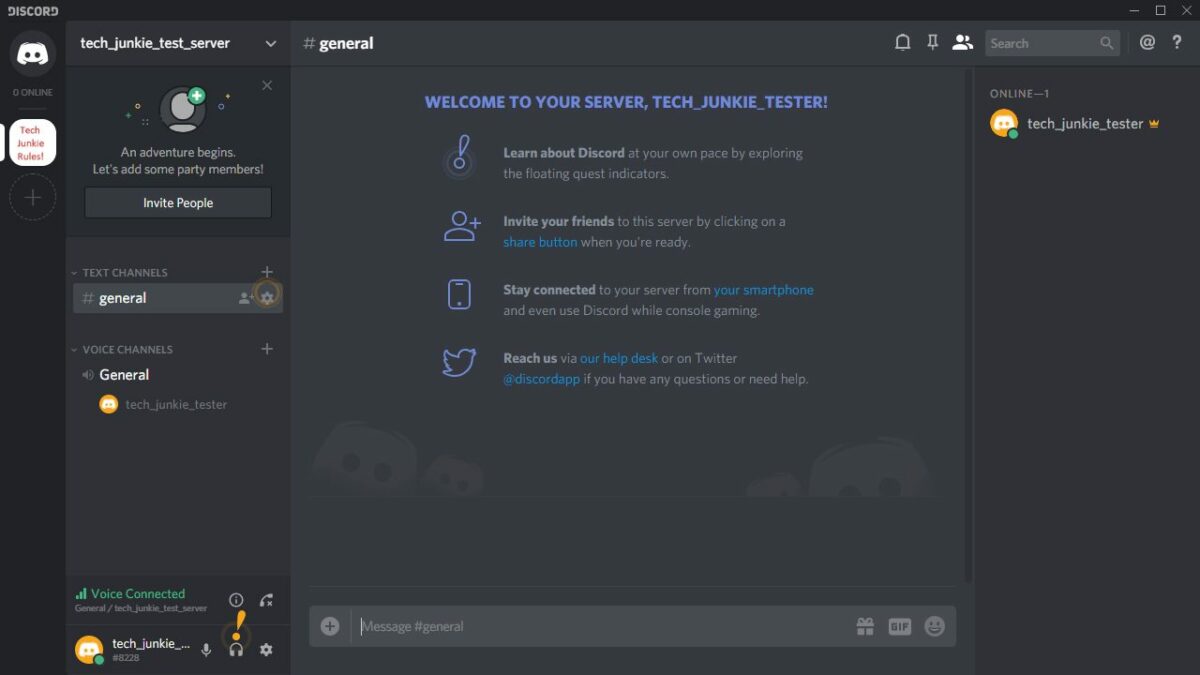Open the pinned messages icon
1200x675 pixels.
coord(932,42)
